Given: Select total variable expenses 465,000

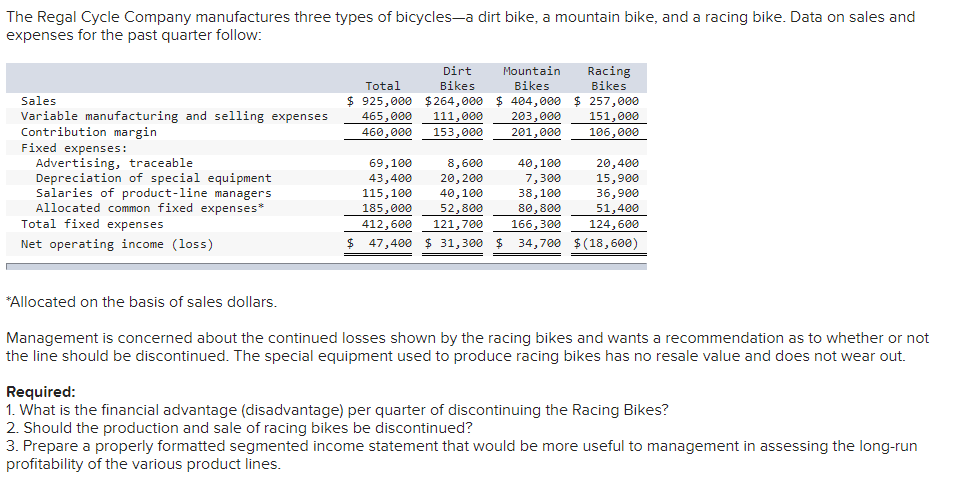Looking at the screenshot, I should 387,116.
